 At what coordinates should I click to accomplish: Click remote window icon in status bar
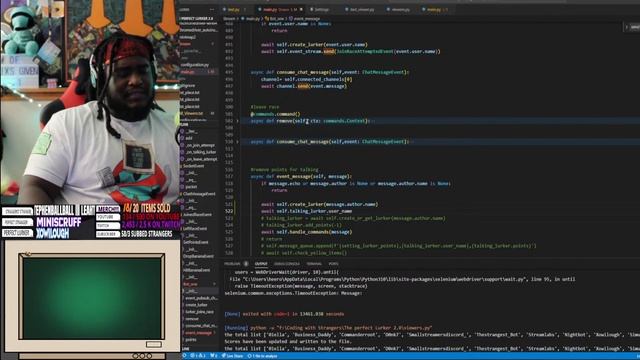184,356
